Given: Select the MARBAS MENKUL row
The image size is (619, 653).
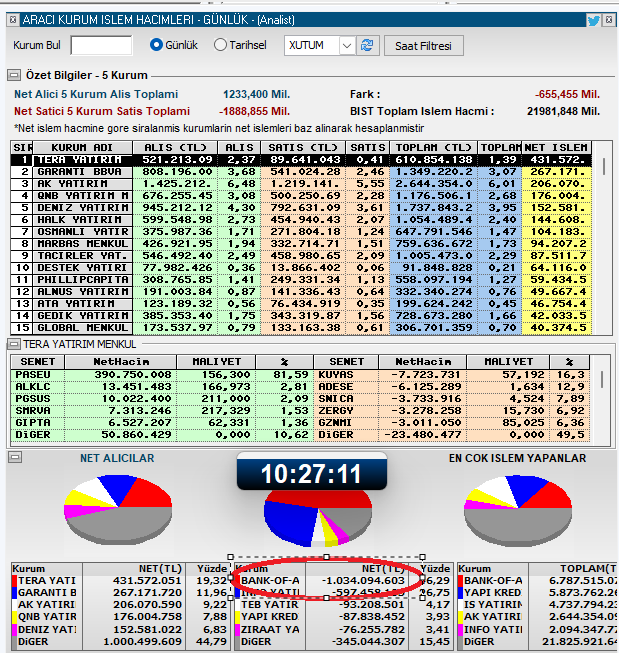Looking at the screenshot, I should 301,244.
